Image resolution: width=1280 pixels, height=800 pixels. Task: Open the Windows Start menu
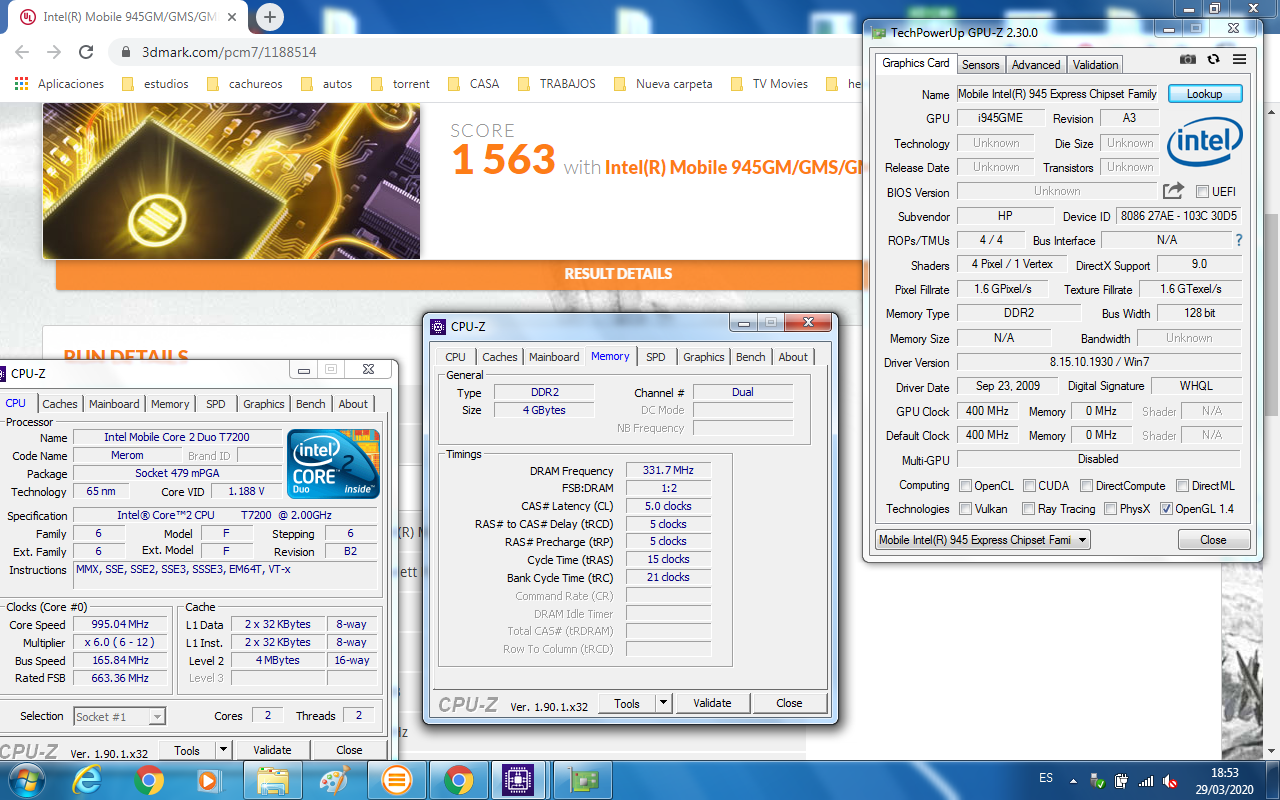coord(24,779)
